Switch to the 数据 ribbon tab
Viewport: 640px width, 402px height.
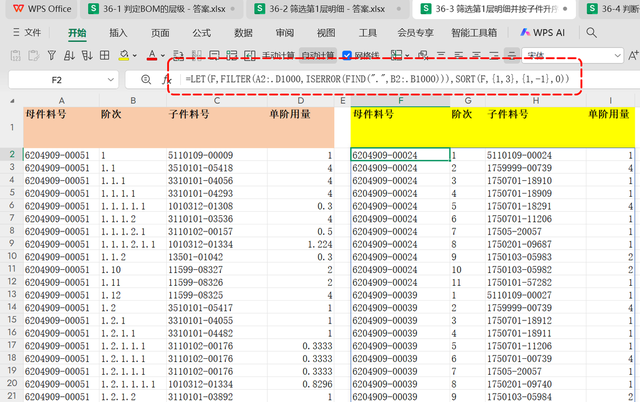243,33
